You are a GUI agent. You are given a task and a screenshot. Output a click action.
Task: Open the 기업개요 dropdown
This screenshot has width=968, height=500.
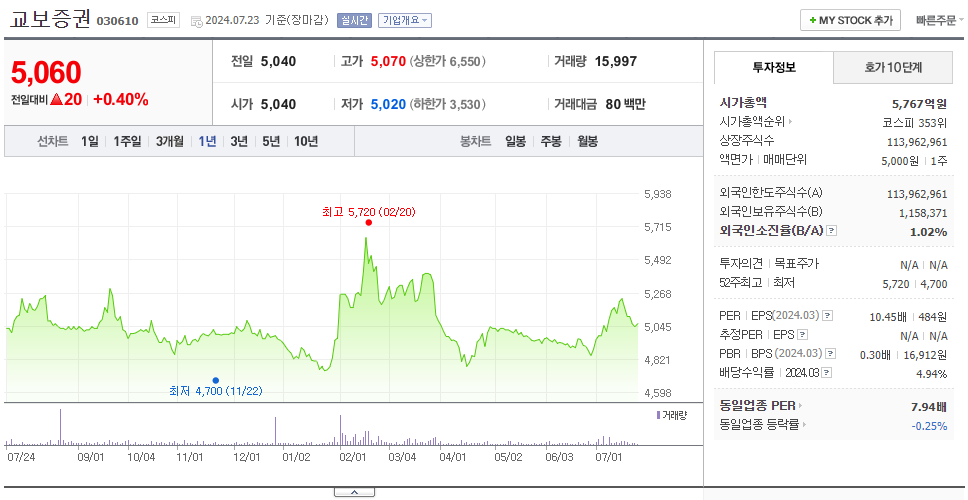(x=405, y=20)
